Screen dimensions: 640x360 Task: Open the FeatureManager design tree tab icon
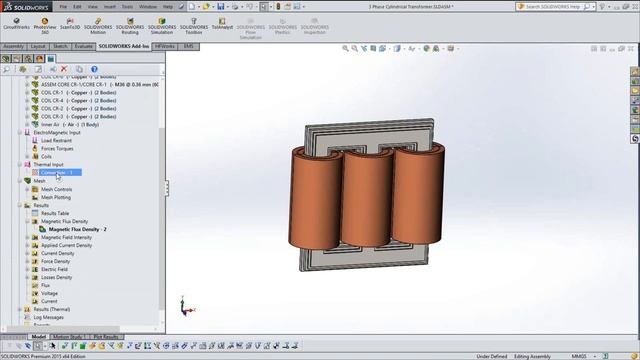[6, 59]
